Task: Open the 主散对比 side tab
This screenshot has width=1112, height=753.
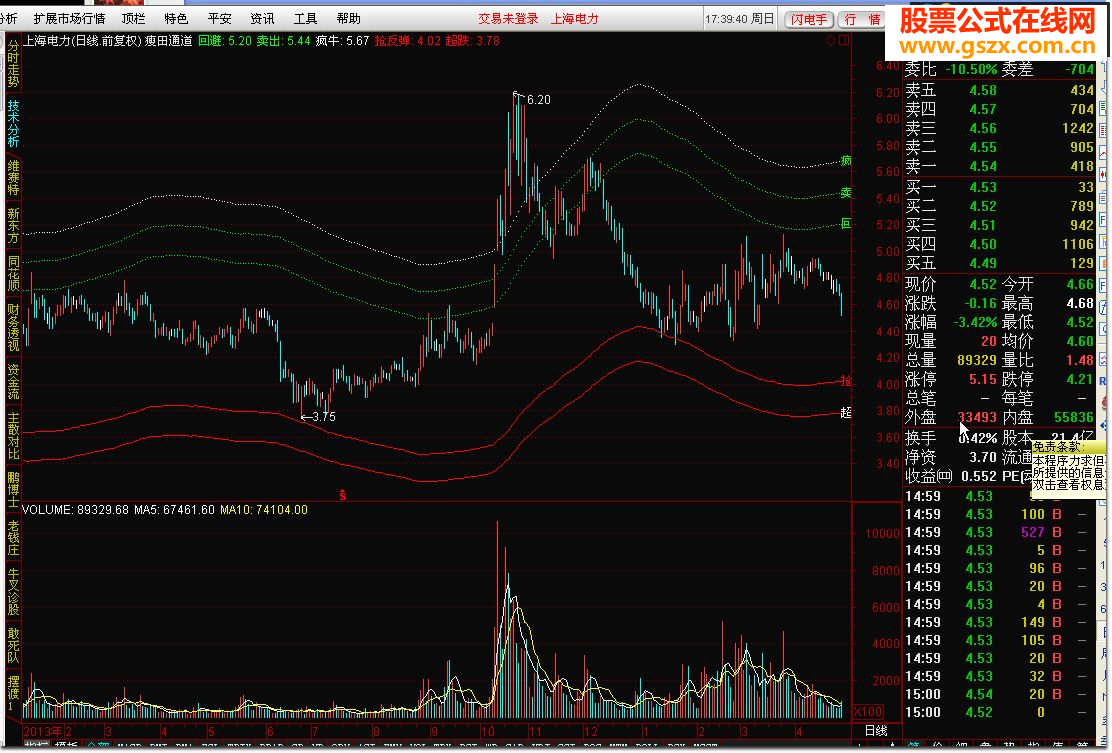Action: (13, 436)
